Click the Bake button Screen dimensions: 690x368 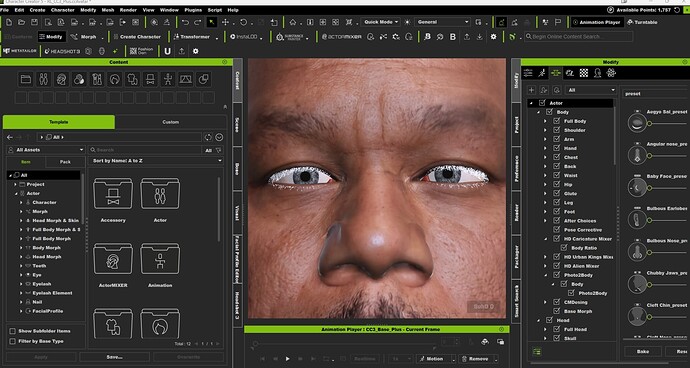(643, 351)
